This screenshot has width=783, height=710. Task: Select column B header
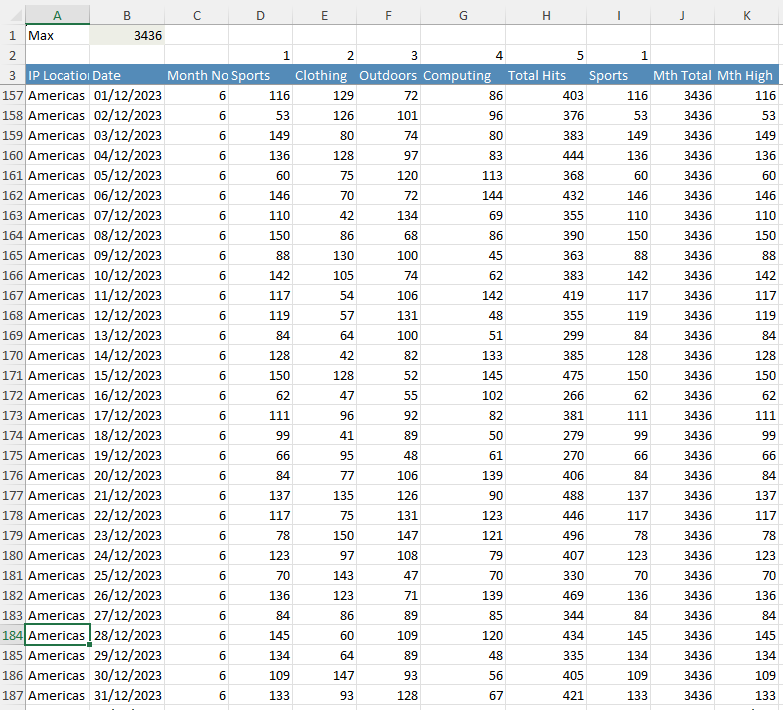pos(127,15)
